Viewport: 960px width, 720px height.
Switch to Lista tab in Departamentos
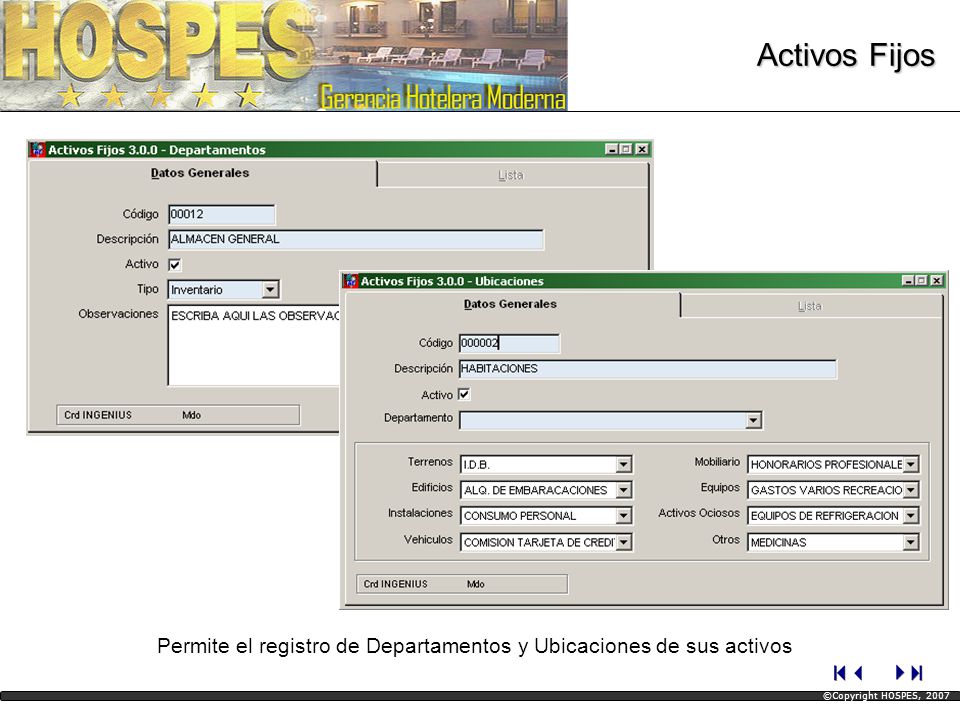[x=511, y=175]
